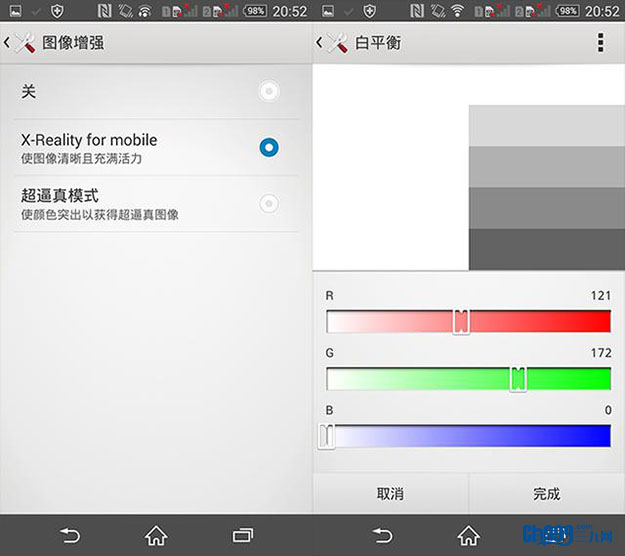Tap the Wi-Fi status icon on left screen

(x=145, y=11)
